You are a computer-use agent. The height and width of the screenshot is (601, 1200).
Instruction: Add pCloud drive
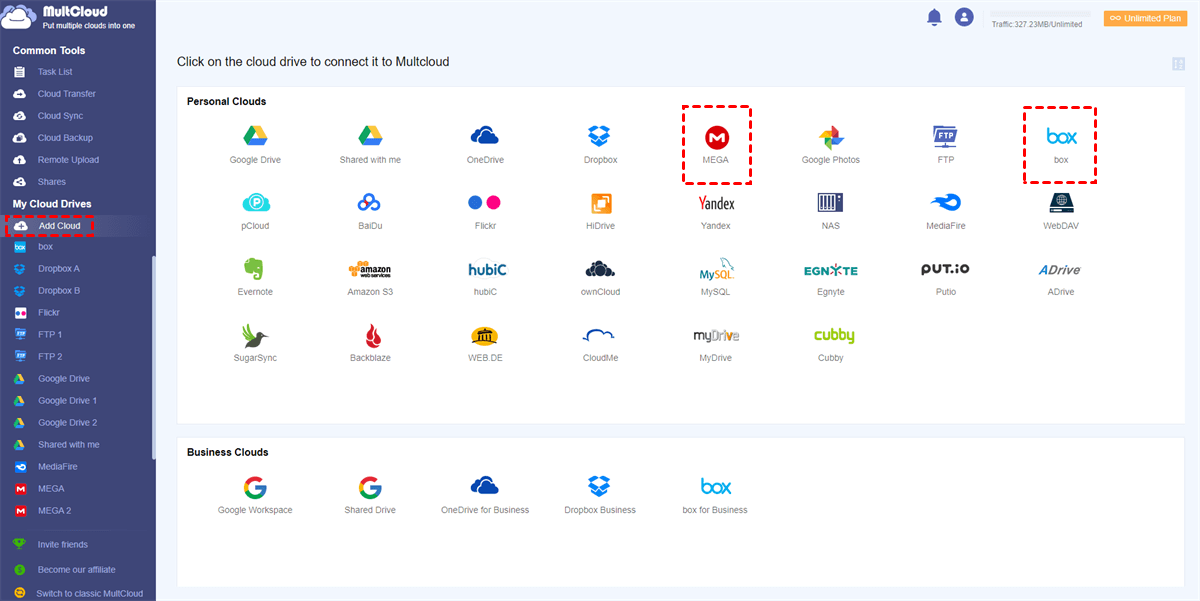(x=255, y=211)
